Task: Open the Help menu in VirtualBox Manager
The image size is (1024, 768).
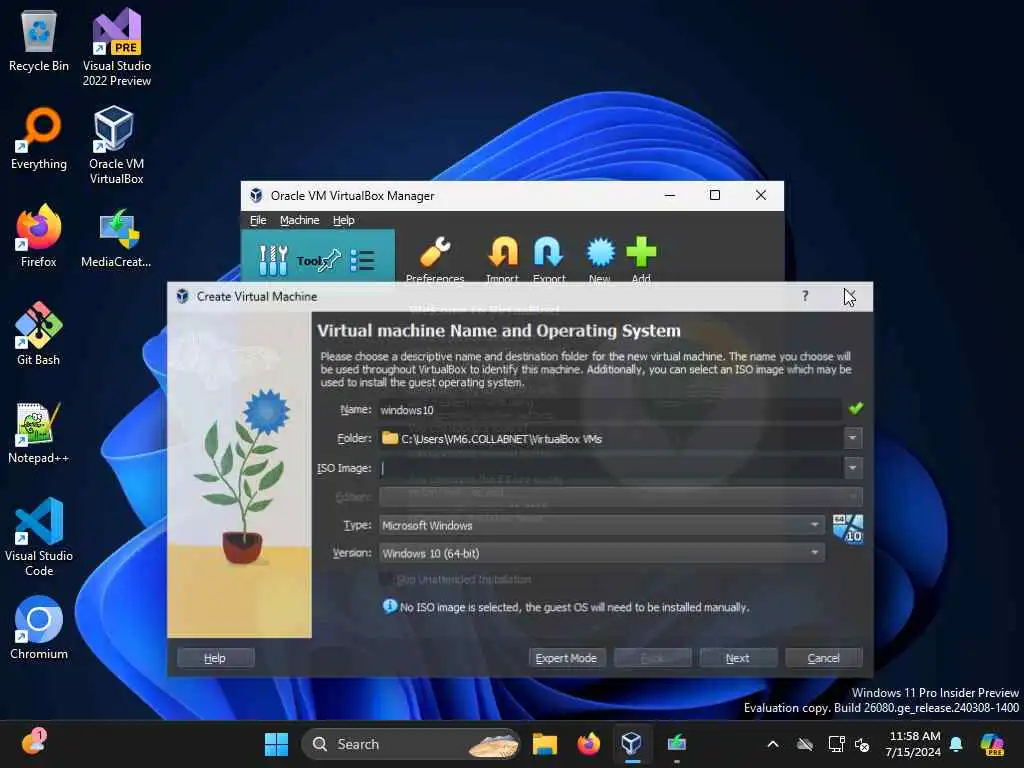Action: click(344, 220)
